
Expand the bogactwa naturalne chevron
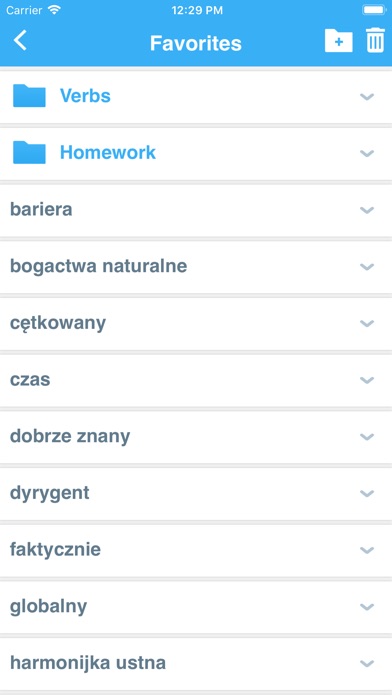pyautogui.click(x=367, y=267)
